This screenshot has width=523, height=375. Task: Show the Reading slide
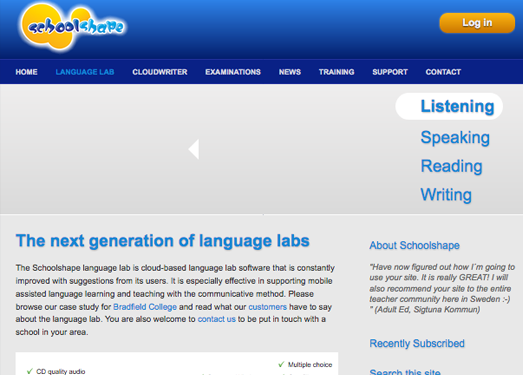(x=451, y=166)
